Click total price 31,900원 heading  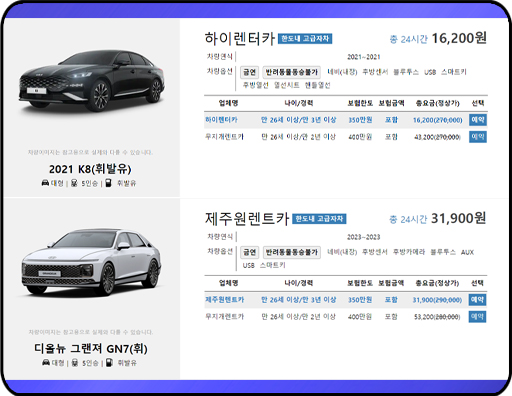[x=458, y=219]
